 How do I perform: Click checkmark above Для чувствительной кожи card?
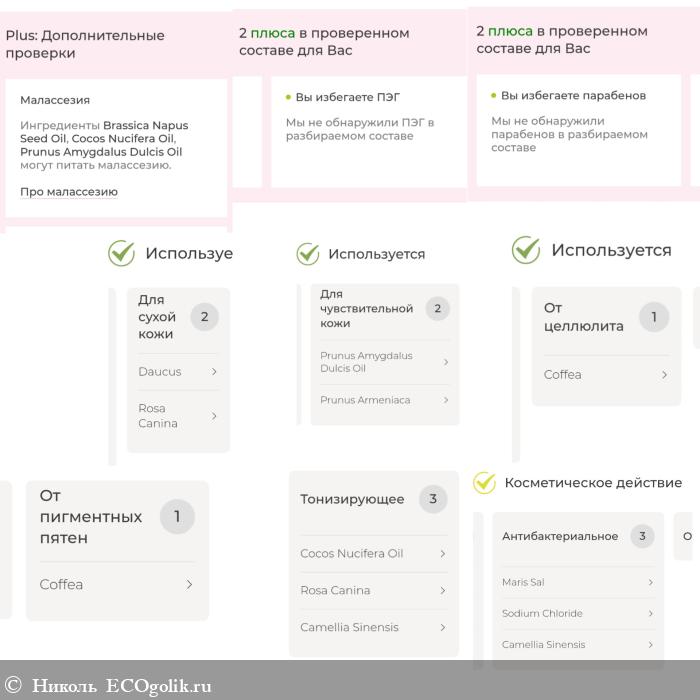pyautogui.click(x=308, y=254)
